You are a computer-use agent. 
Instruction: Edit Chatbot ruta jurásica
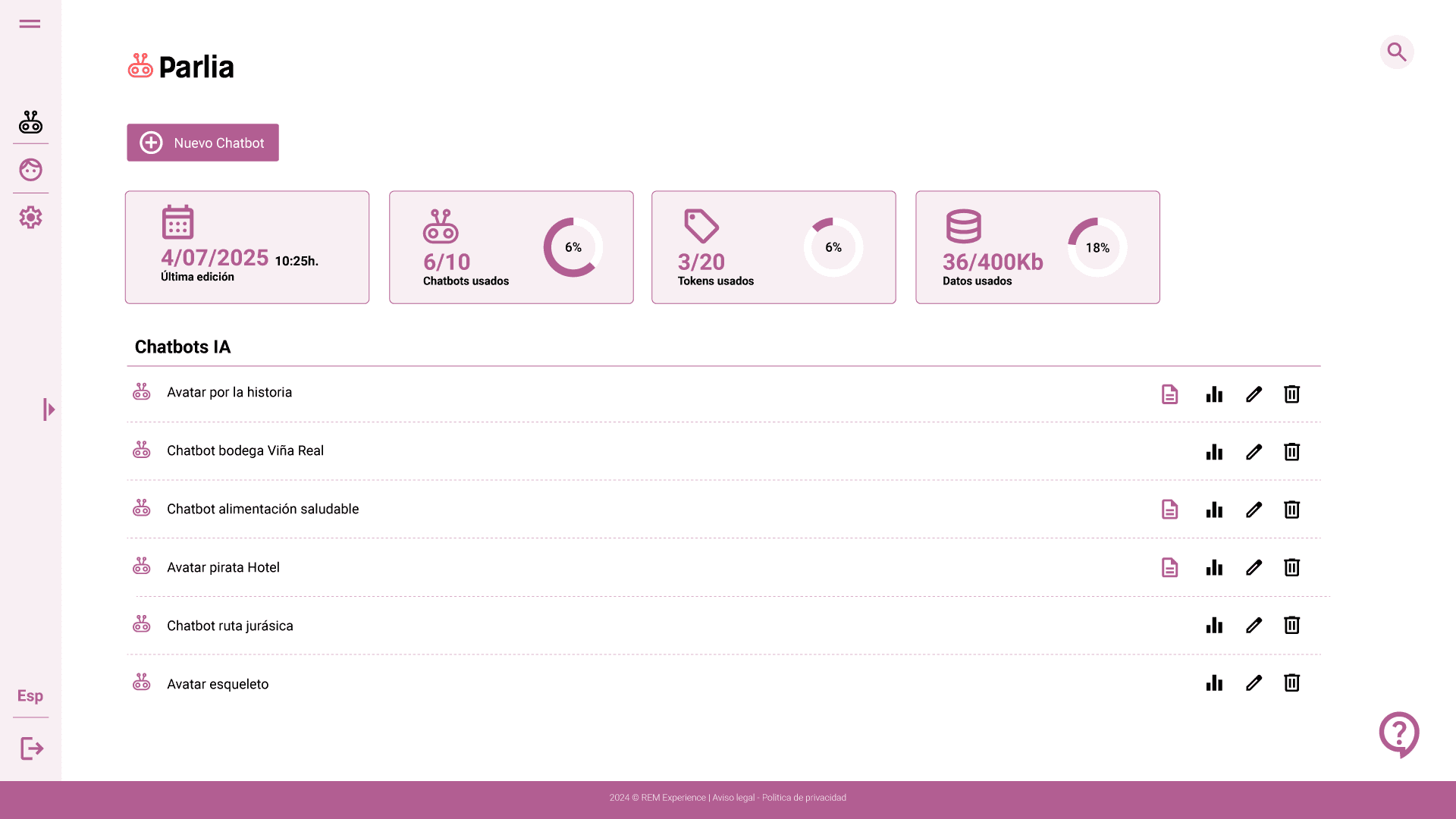[1254, 625]
